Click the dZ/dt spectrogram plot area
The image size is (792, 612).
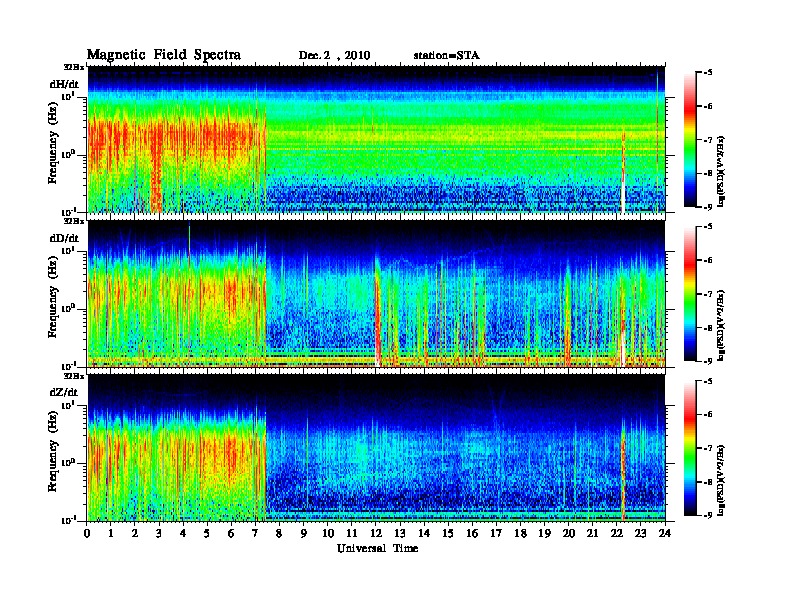pos(376,448)
